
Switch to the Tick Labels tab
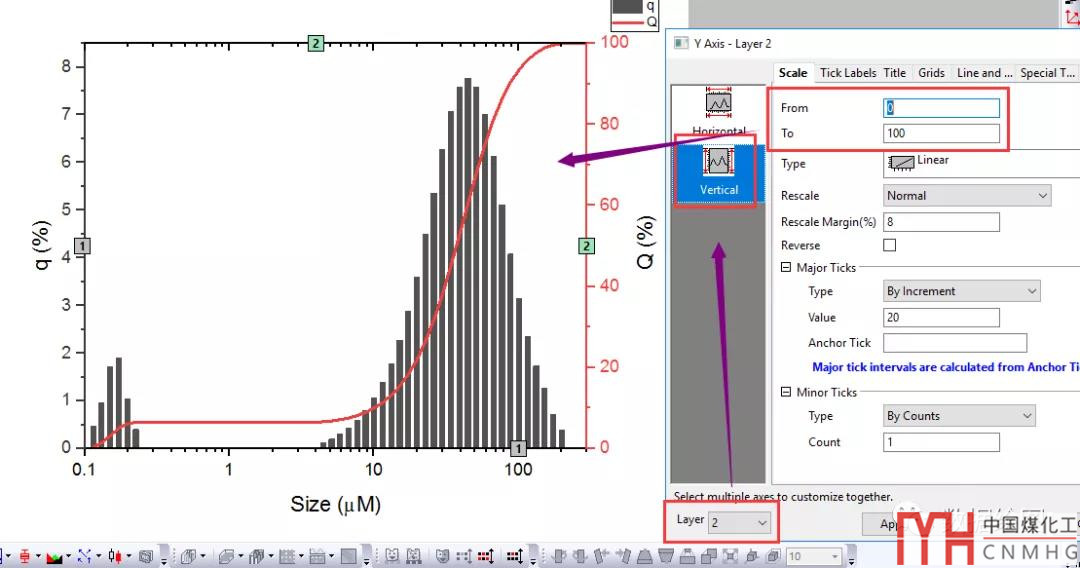pyautogui.click(x=848, y=72)
